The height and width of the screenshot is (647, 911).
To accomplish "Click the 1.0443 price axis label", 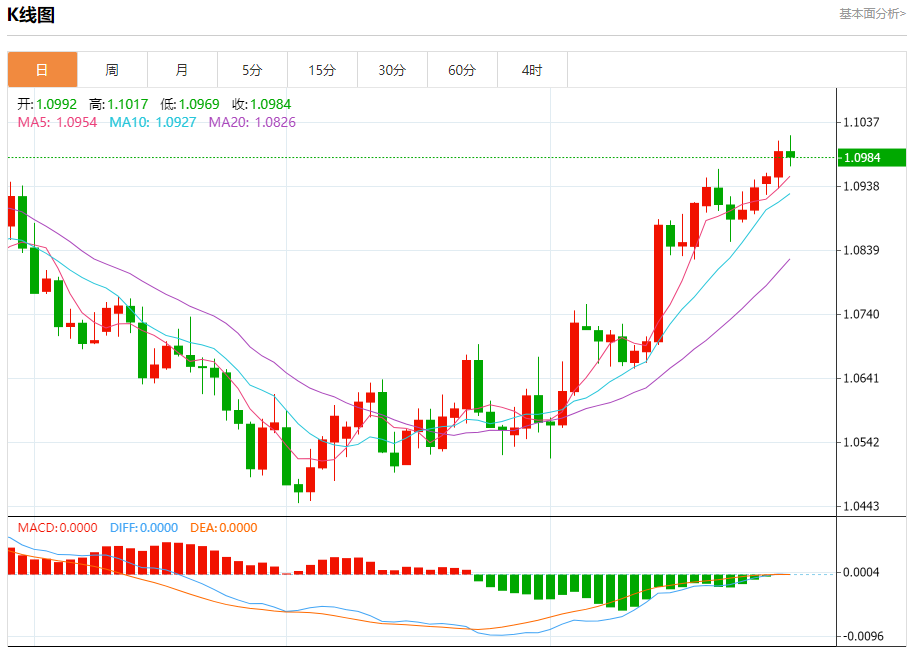I will coord(862,506).
